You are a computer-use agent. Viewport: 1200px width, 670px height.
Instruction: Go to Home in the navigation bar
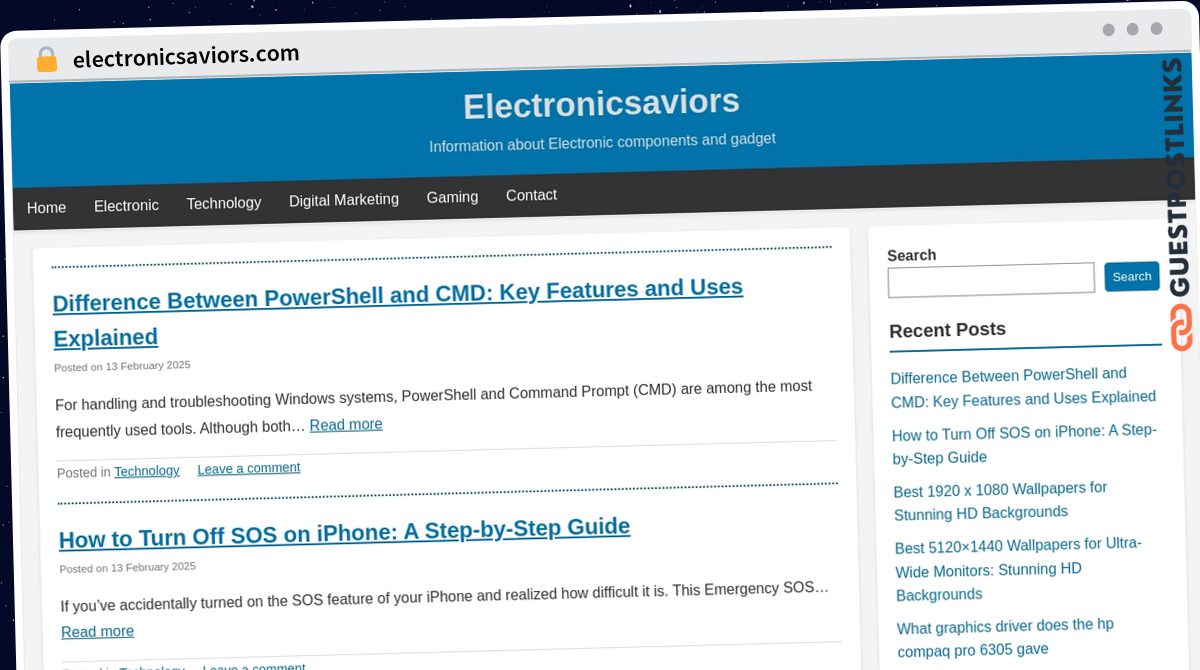pyautogui.click(x=46, y=207)
